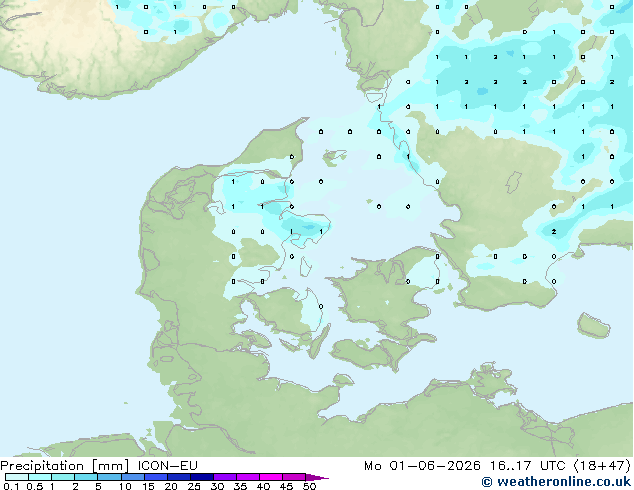The image size is (634, 490).
Task: Open the weatheronline.co.uk copyright link
Action: coord(556,482)
